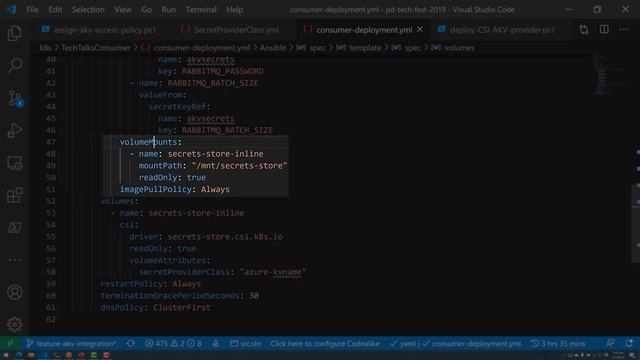This screenshot has height=360, width=640.
Task: Open the View menu
Action: (x=122, y=9)
